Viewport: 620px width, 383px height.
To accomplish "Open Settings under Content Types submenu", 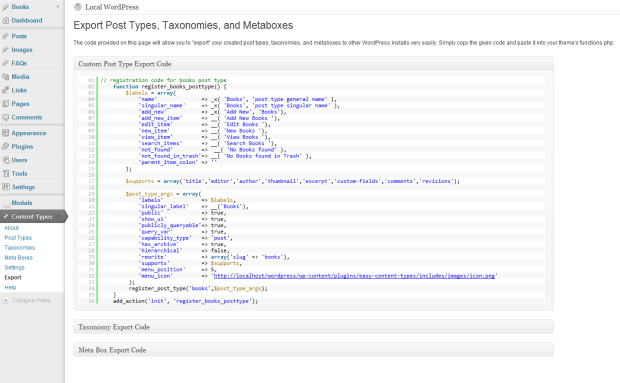I will (x=14, y=268).
